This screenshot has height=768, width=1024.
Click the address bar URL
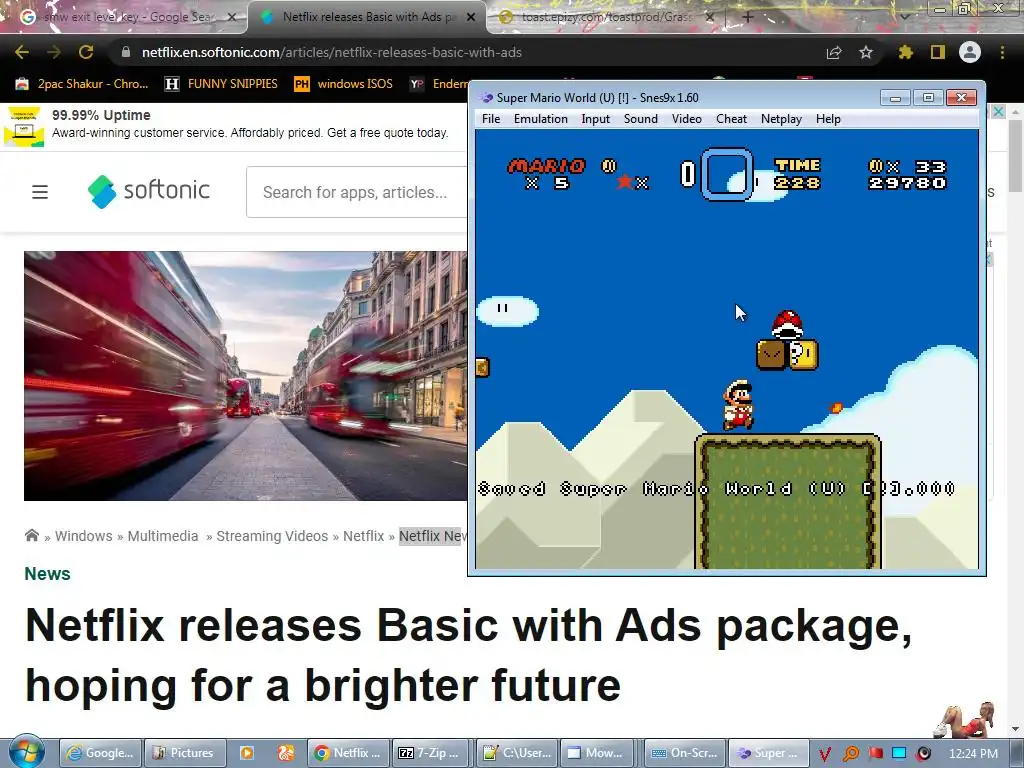pos(332,52)
